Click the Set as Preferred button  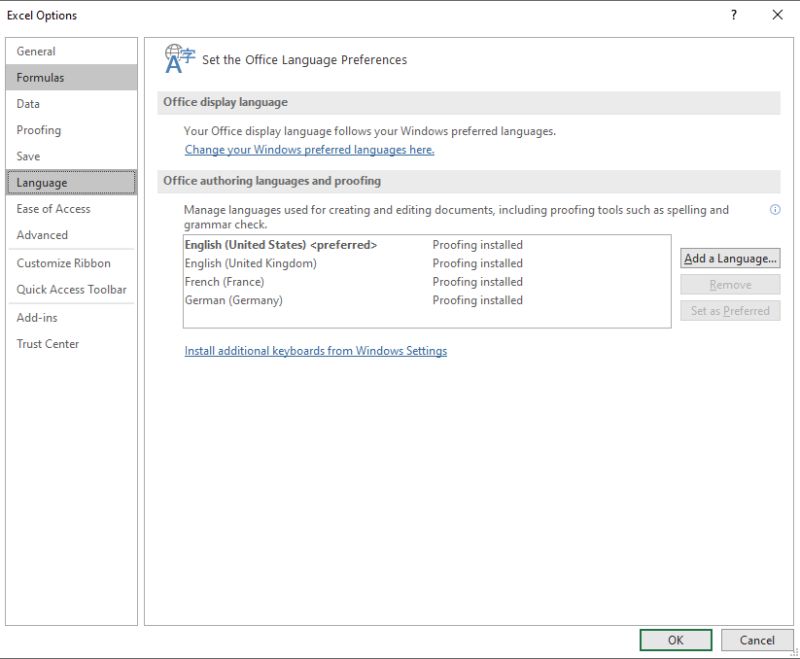(730, 311)
